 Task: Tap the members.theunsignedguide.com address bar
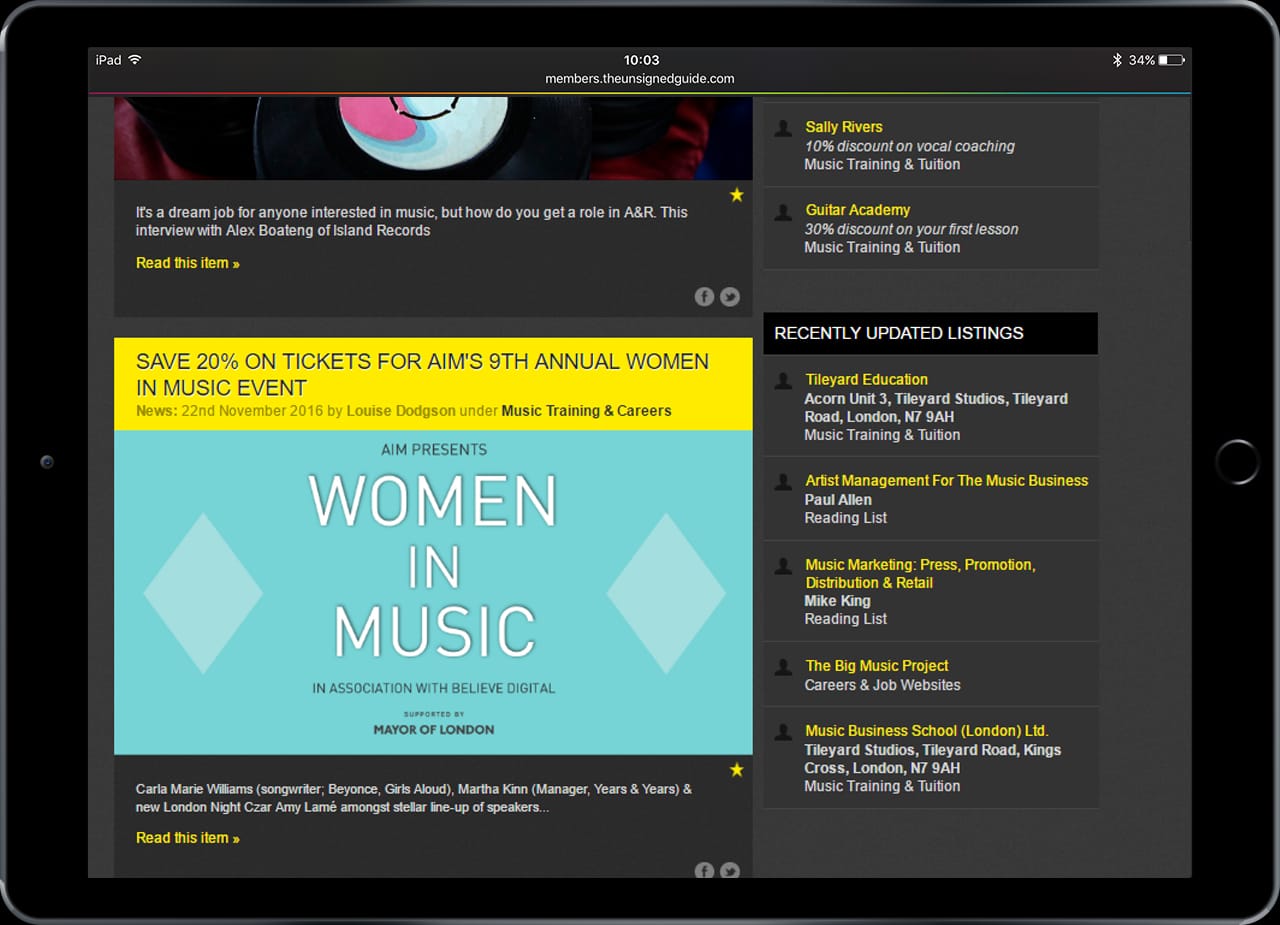coord(640,79)
